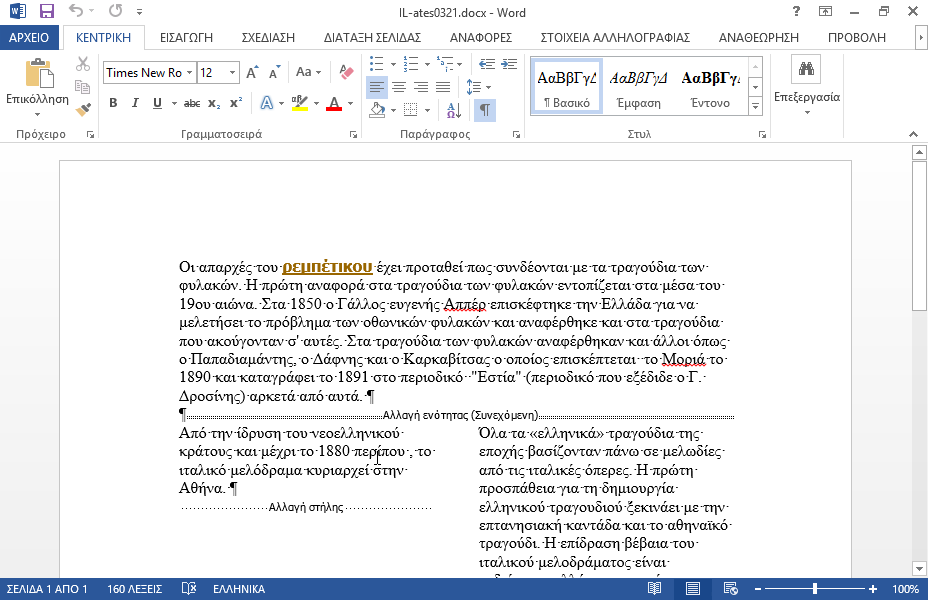
Task: Cut the selection with the scissors icon
Action: coord(83,64)
